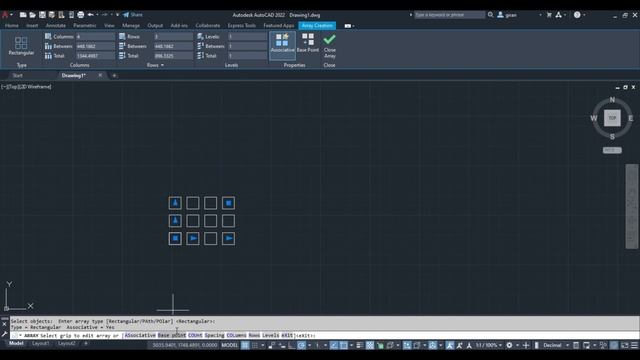The width and height of the screenshot is (640, 360).
Task: Click the TOP face of the ViewCube
Action: pyautogui.click(x=612, y=118)
